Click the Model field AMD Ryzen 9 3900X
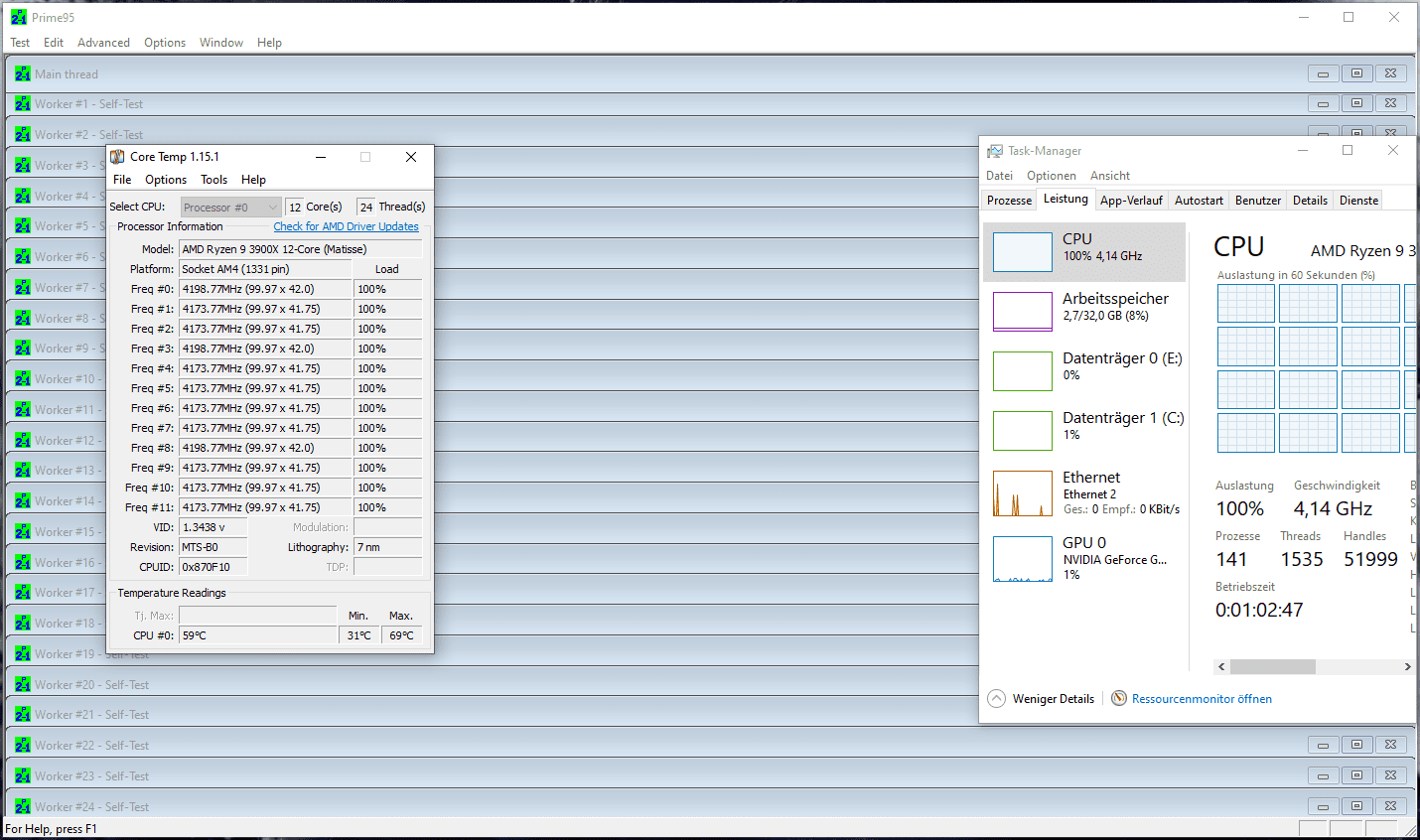Screen dimensions: 1420x840 300,249
